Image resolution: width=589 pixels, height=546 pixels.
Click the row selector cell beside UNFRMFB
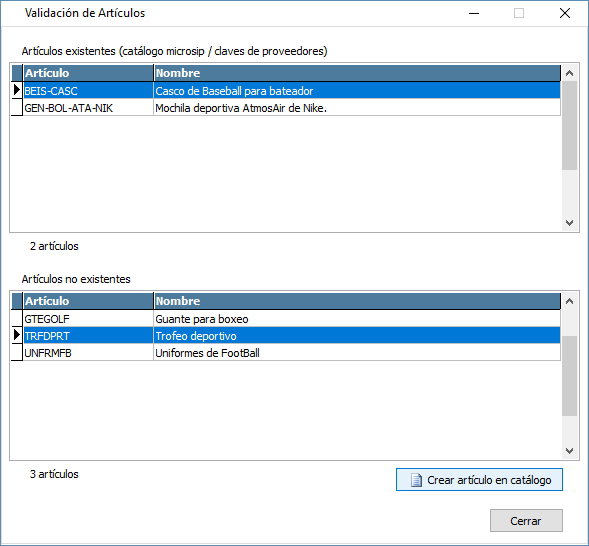17,353
